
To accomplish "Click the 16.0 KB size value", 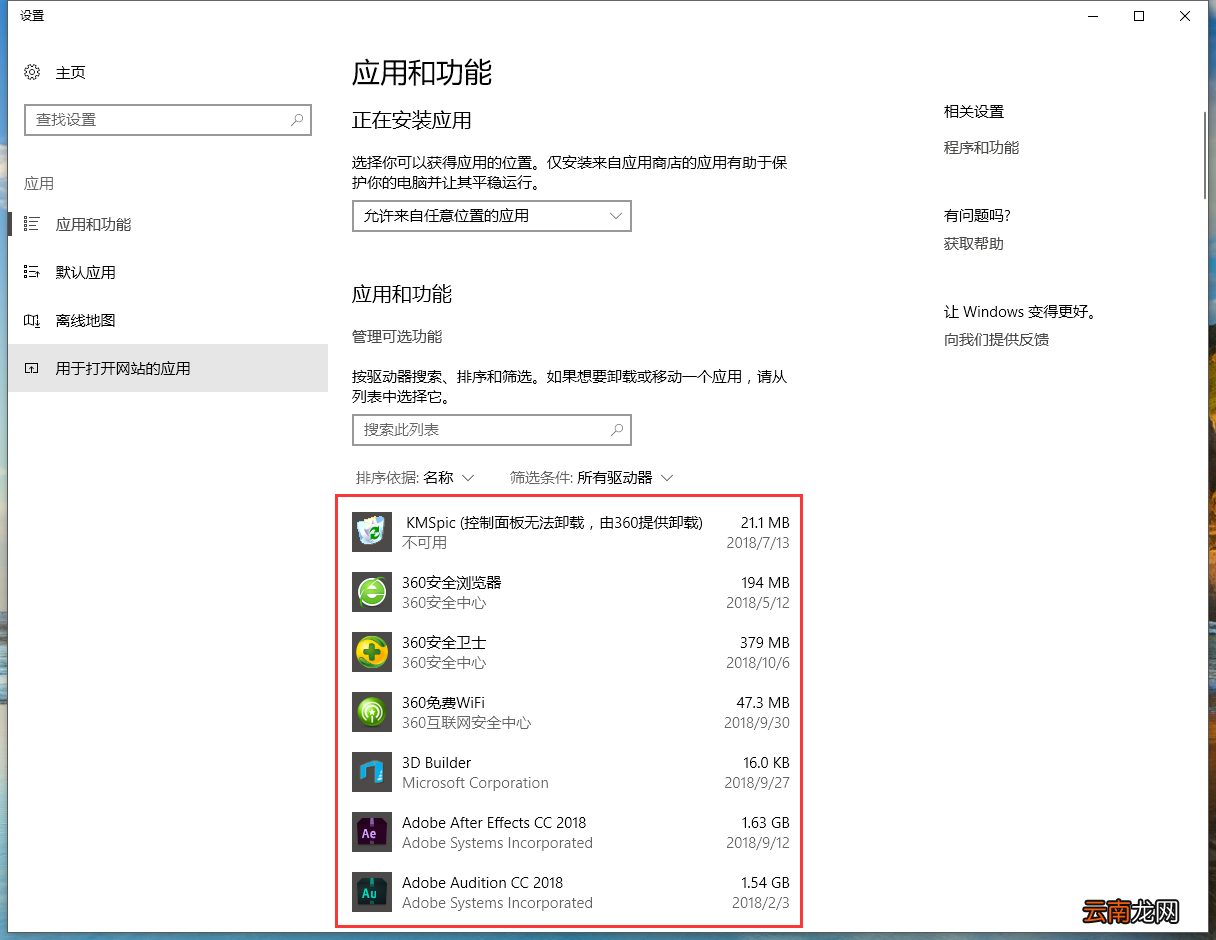I will (766, 763).
